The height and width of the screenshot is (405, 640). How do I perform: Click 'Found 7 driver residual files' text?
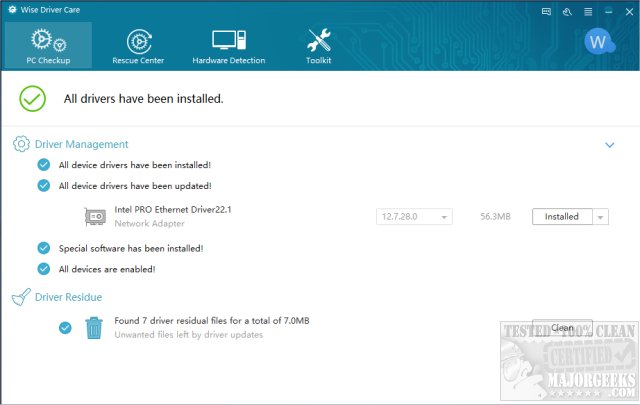211,320
